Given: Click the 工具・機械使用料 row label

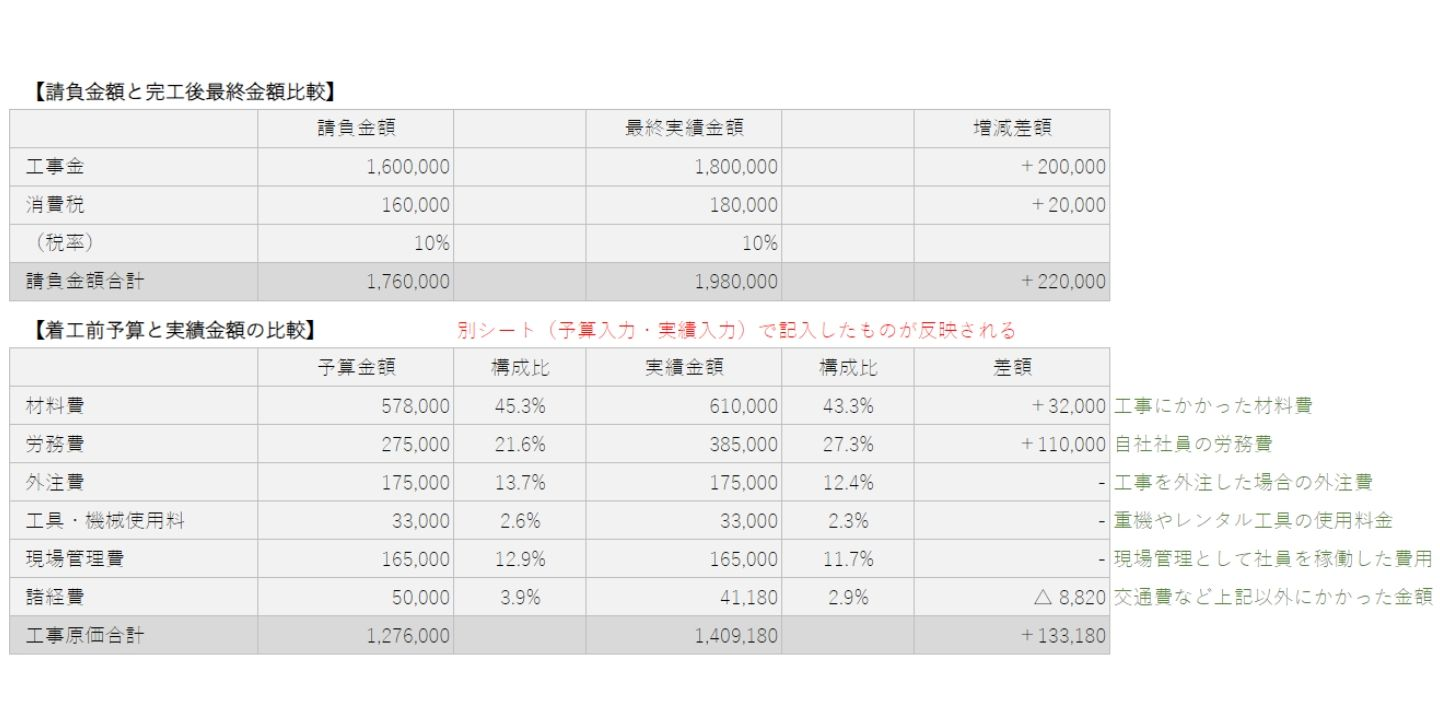Looking at the screenshot, I should pos(133,521).
